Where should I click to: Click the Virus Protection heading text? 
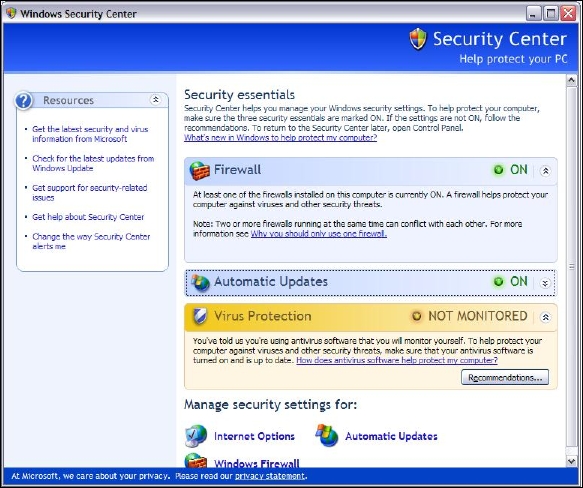coord(262,316)
